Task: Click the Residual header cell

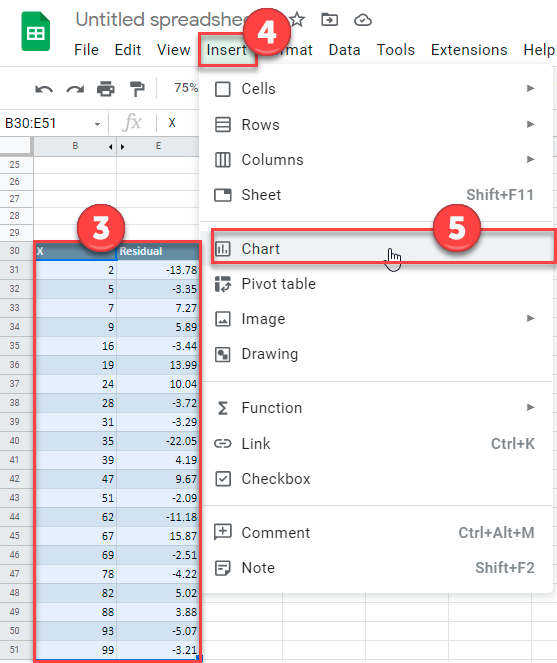Action: [x=158, y=251]
